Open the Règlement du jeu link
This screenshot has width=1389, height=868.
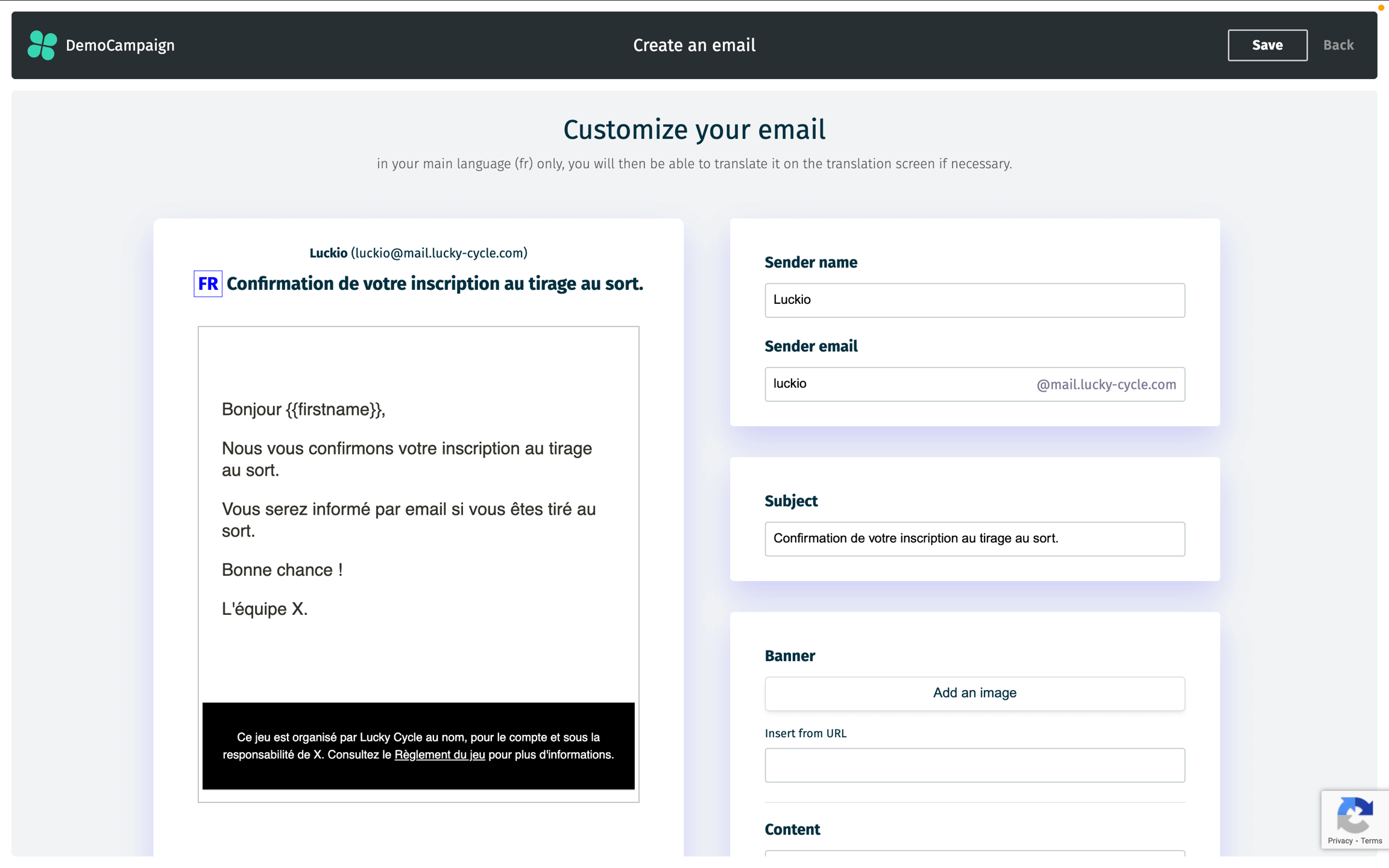[439, 755]
